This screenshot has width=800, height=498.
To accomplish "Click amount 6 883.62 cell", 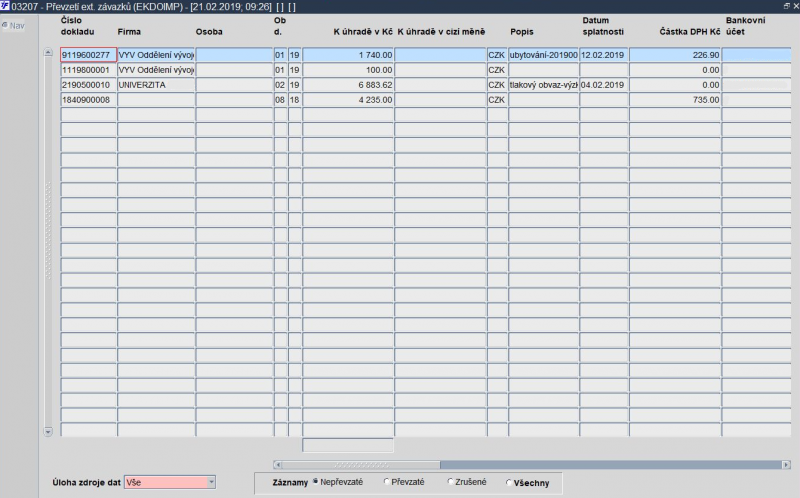I will click(x=348, y=85).
